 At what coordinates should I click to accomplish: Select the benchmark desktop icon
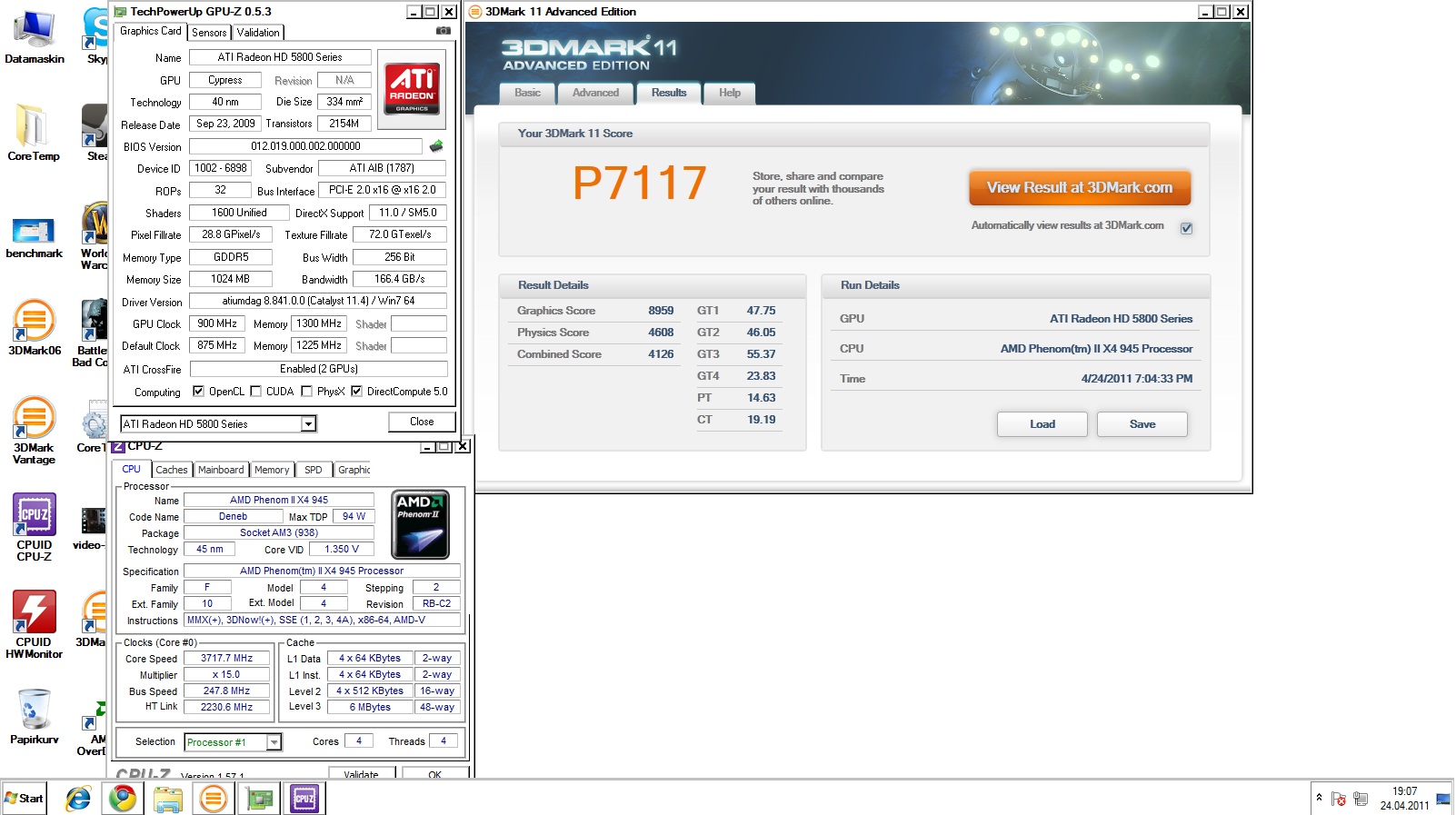tap(34, 238)
